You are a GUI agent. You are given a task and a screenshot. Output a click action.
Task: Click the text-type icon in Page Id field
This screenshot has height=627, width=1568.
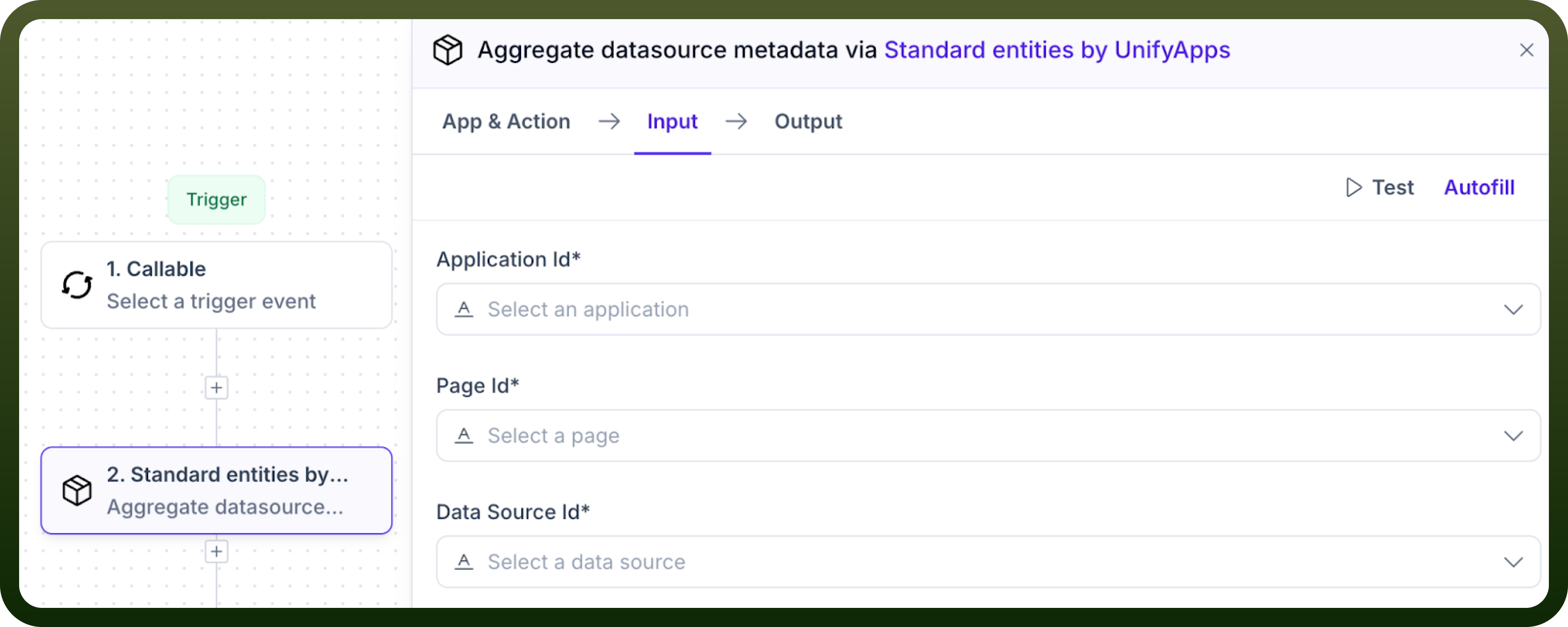[x=464, y=435]
